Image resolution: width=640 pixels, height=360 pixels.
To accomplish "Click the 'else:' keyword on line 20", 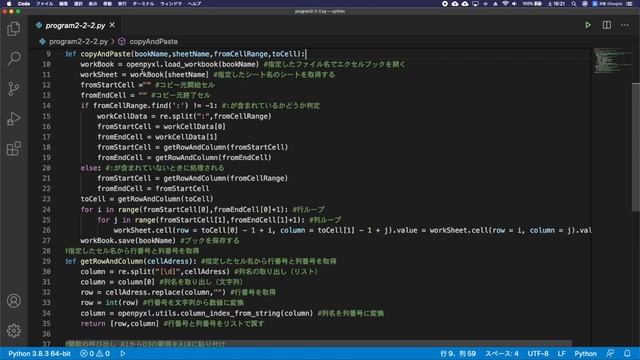I will [90, 168].
